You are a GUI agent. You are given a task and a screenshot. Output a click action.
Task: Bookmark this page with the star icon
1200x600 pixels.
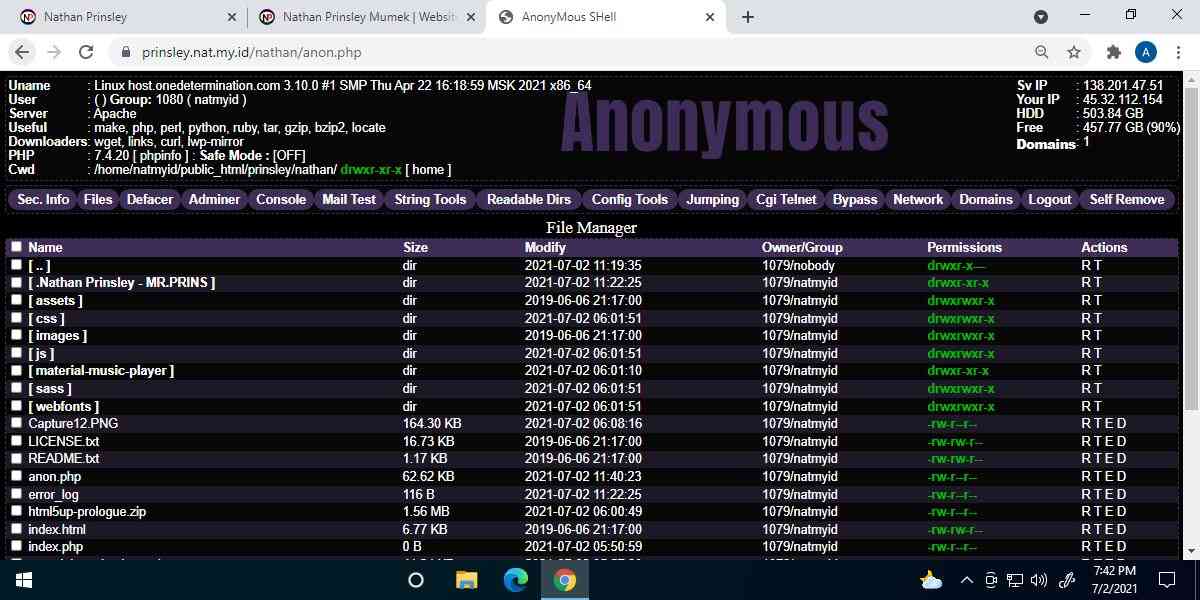tap(1074, 52)
